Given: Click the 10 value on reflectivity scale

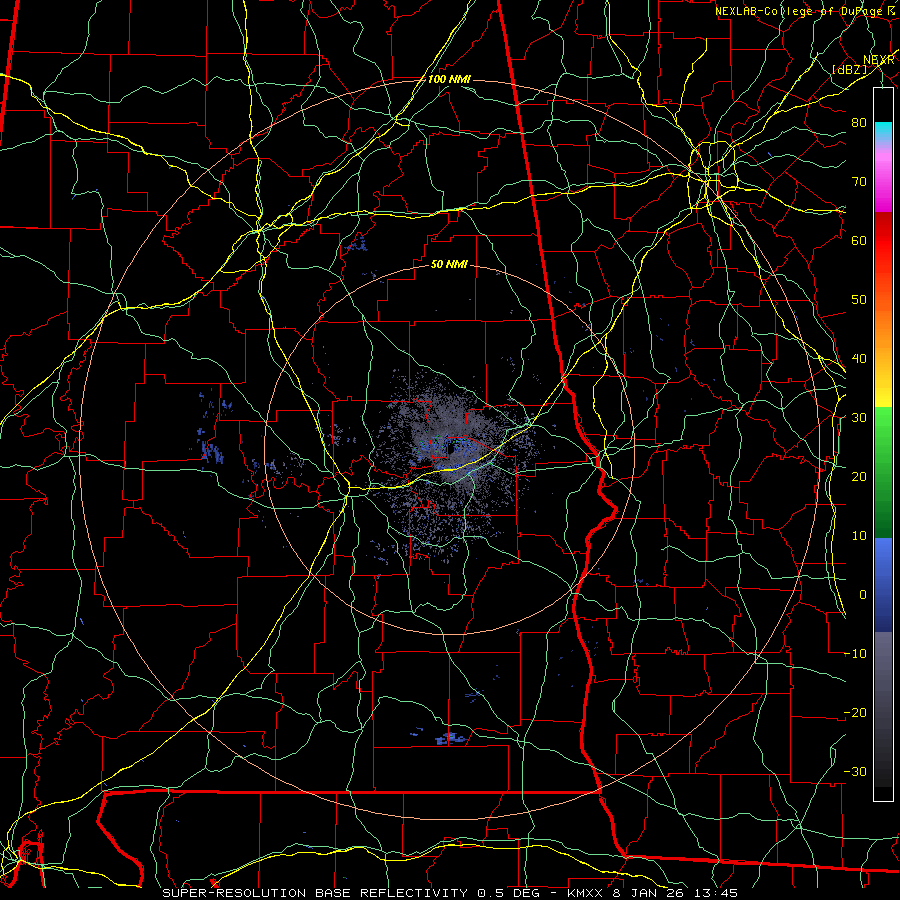Looking at the screenshot, I should tap(859, 536).
